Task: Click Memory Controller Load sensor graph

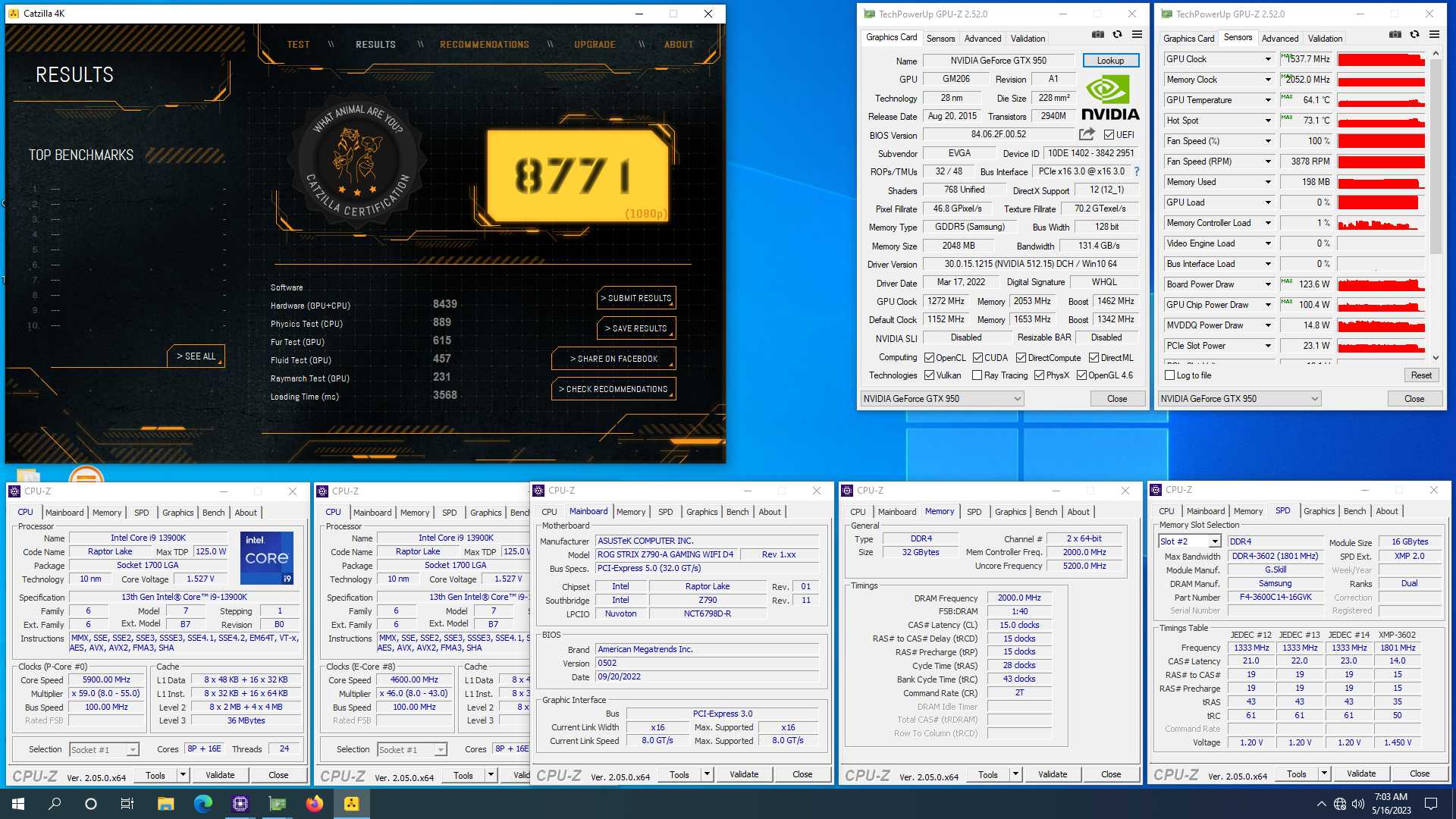Action: 1381,223
